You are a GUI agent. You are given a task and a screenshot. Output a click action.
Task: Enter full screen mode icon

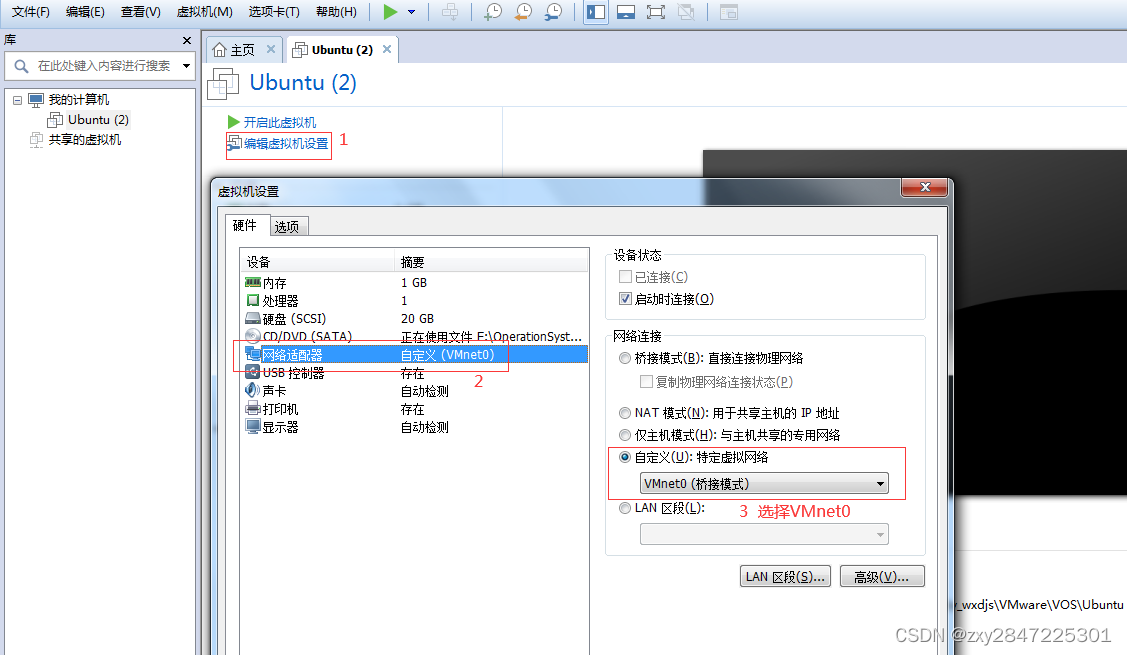tap(656, 12)
